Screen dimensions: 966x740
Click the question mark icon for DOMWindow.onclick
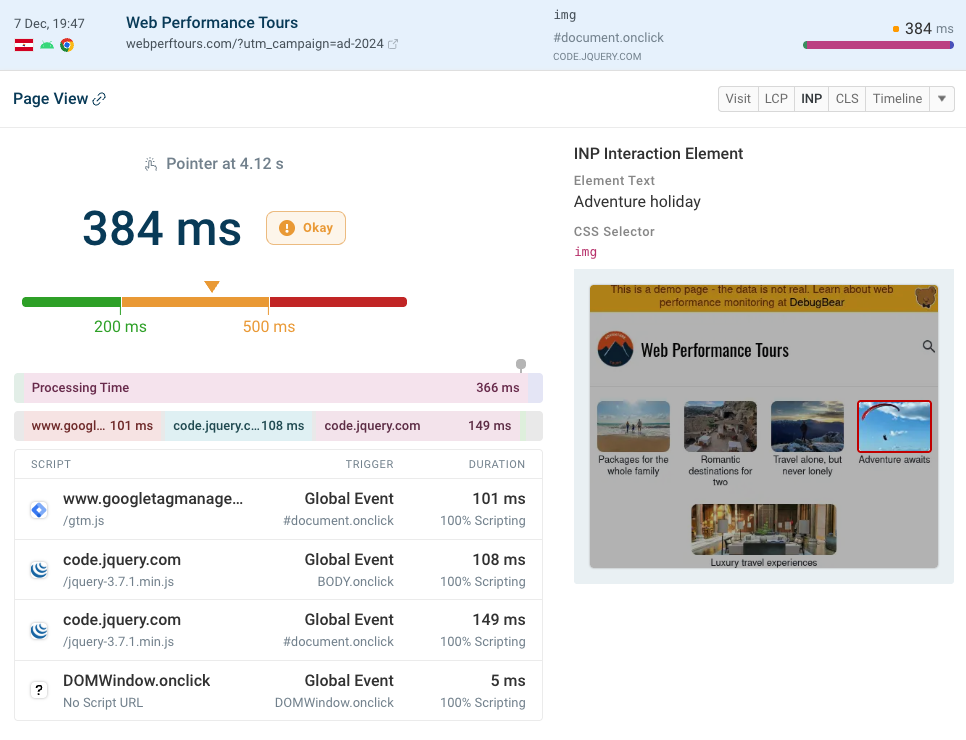39,690
